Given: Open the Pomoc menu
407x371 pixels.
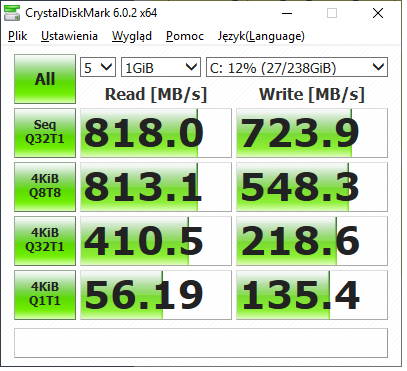Looking at the screenshot, I should point(185,36).
